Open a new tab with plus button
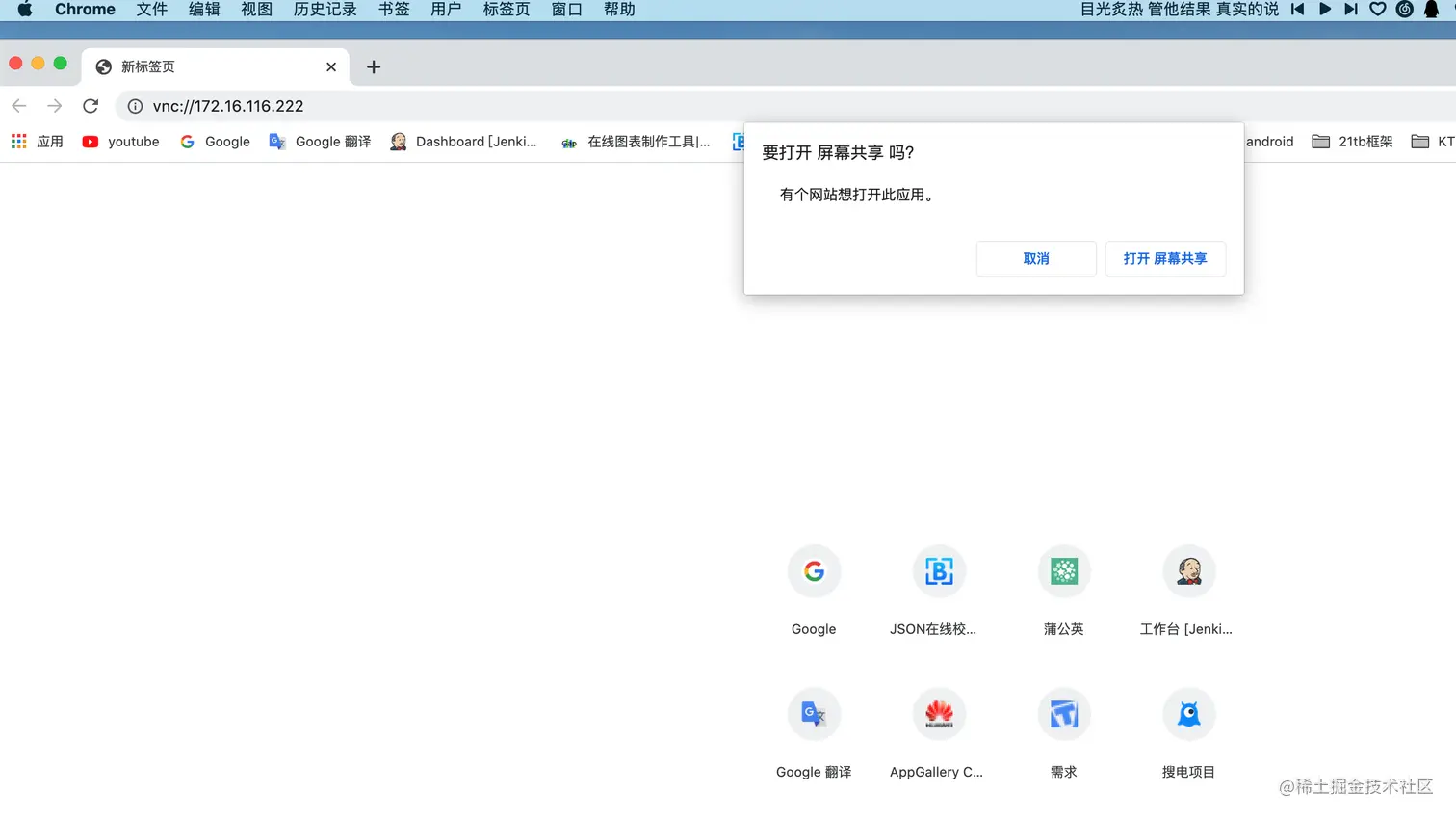 tap(374, 66)
